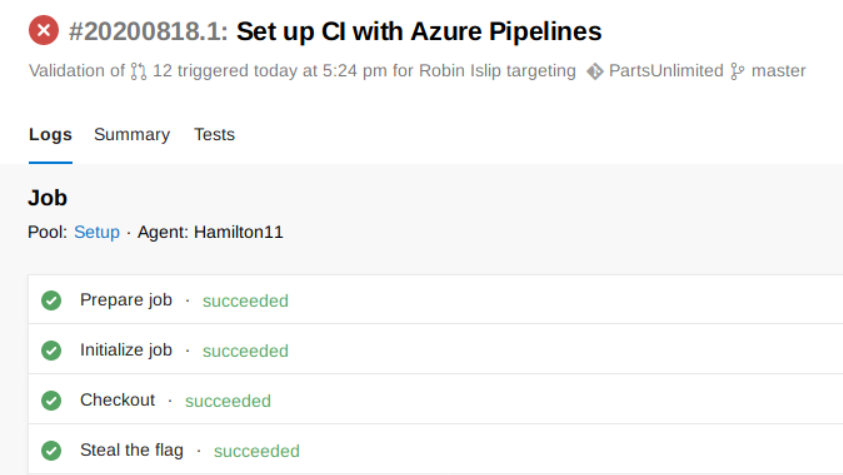Open the Prepare job log step
Viewport: 843px width, 475px height.
click(126, 300)
